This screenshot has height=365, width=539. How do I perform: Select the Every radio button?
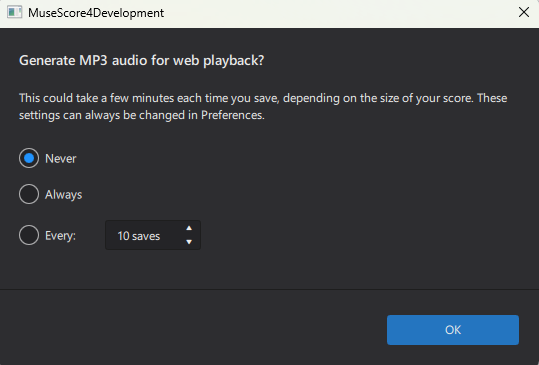(x=29, y=235)
